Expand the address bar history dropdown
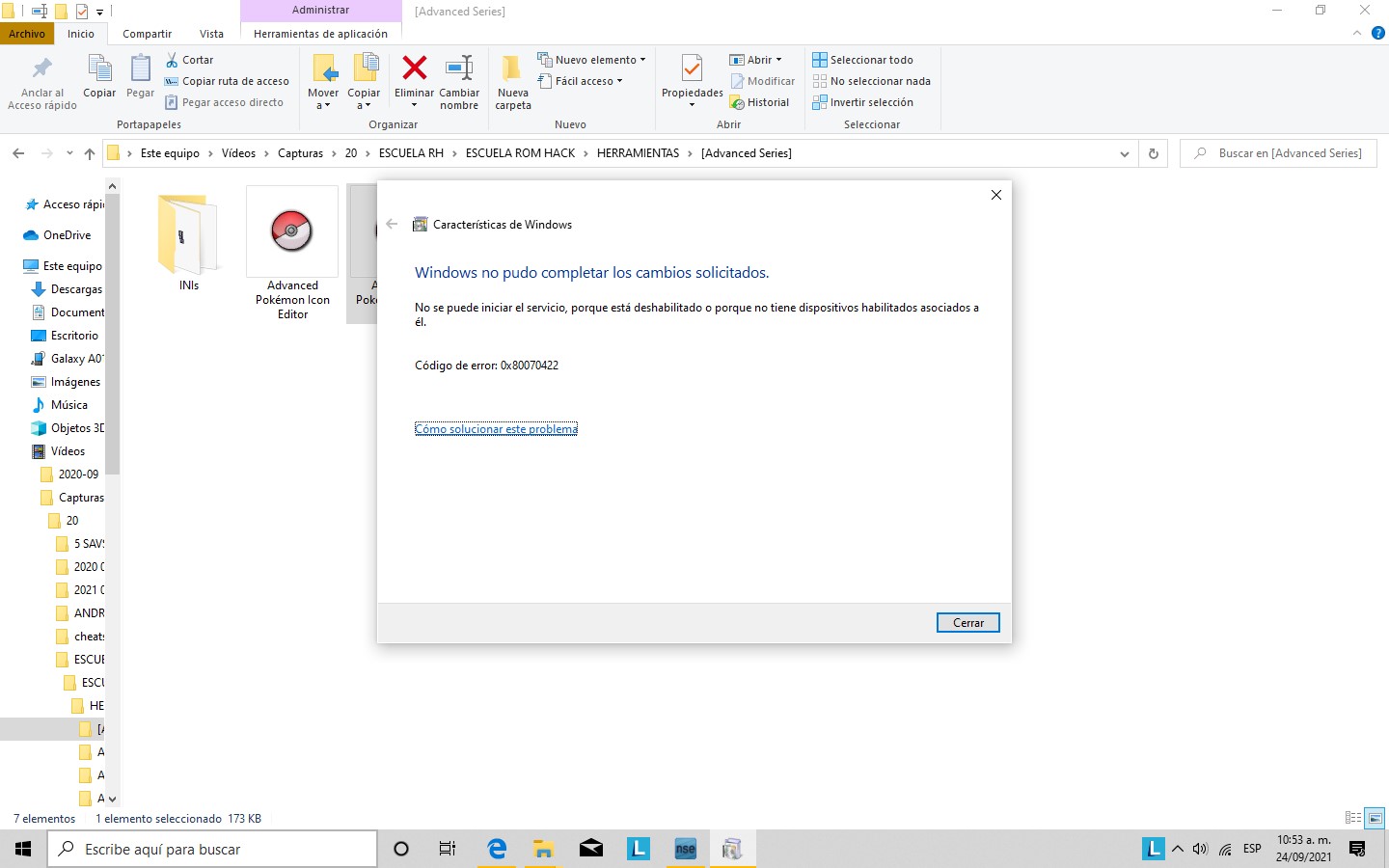Image resolution: width=1389 pixels, height=868 pixels. (x=1124, y=153)
